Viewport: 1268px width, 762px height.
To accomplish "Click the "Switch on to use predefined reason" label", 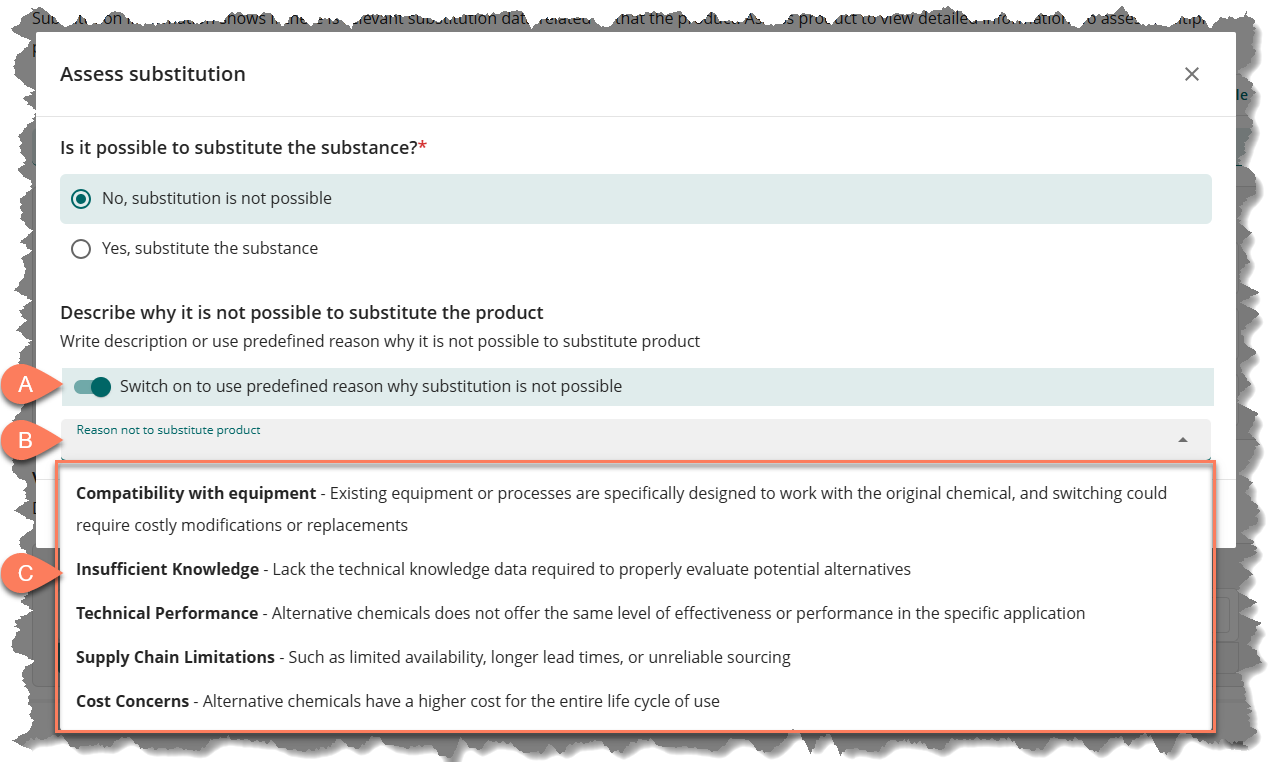I will 370,386.
